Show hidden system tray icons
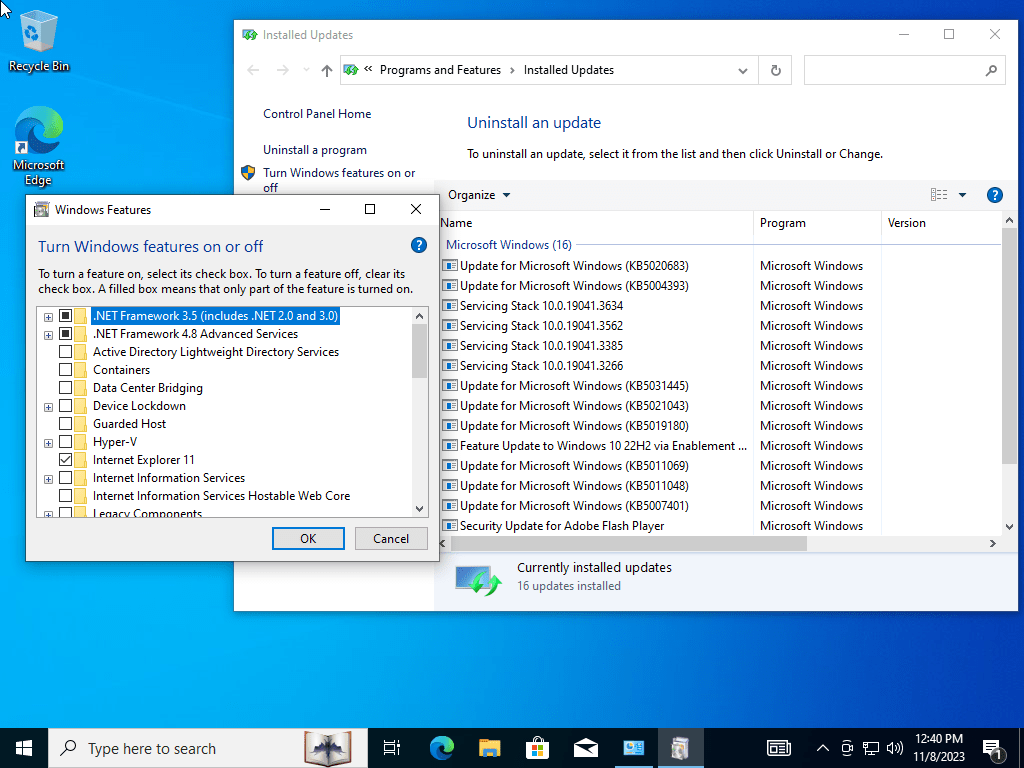The width and height of the screenshot is (1024, 768). [x=823, y=748]
